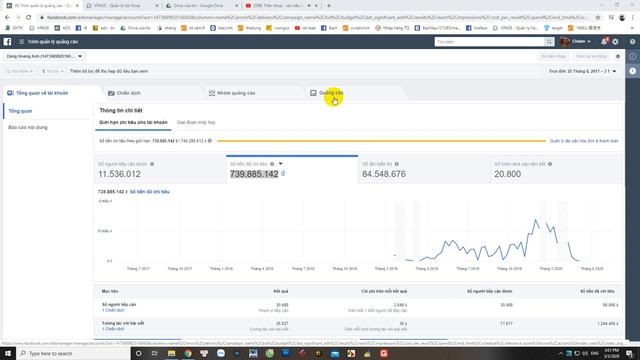Screen dimensions: 640x360
Task: Open the Drive của tôi bookmark
Action: pyautogui.click(x=136, y=28)
